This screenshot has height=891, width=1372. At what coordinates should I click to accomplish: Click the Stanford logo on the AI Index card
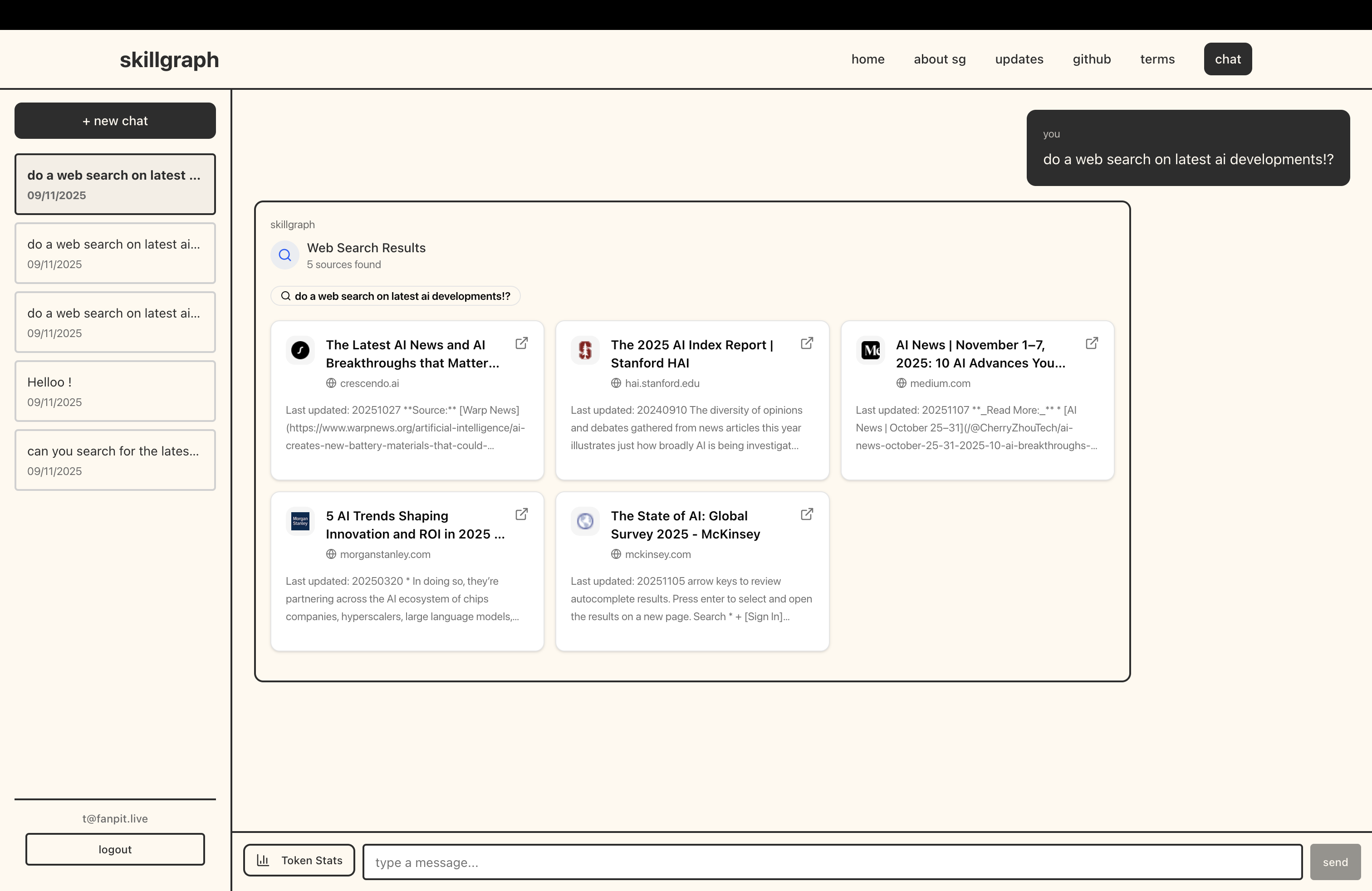pos(585,350)
